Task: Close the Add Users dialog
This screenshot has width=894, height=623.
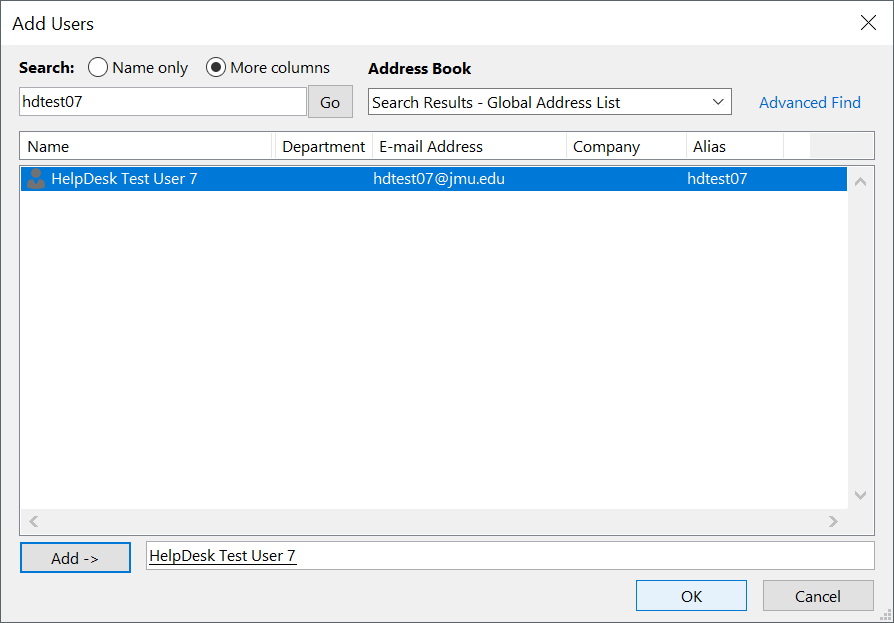Action: coord(868,23)
